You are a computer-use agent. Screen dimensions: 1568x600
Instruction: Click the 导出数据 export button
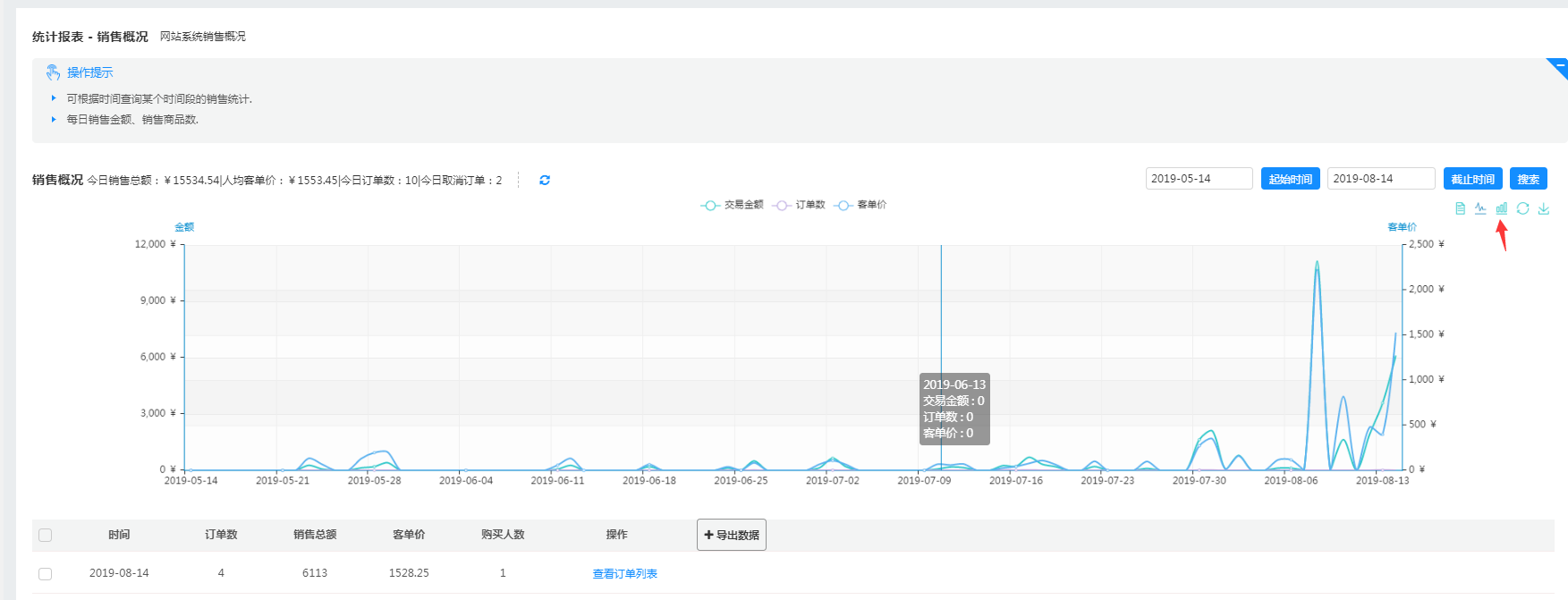point(731,535)
